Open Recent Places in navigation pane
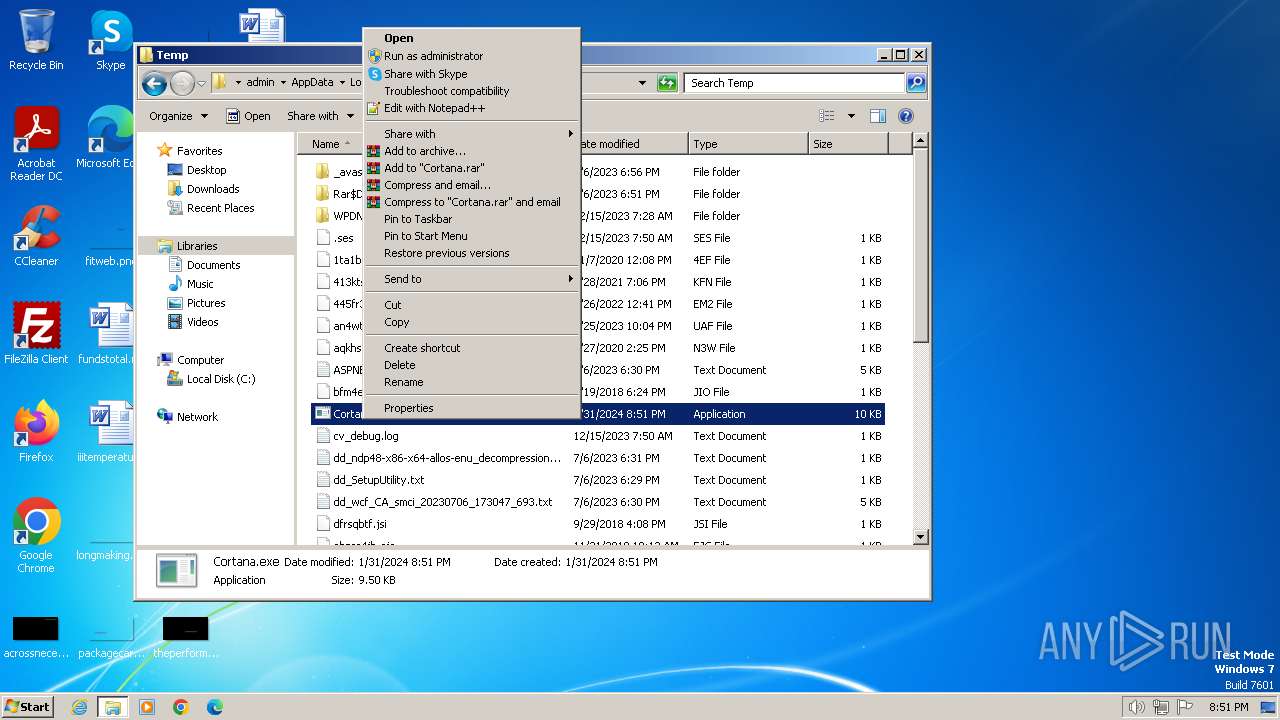Screen dimensions: 1280x720 click(220, 208)
